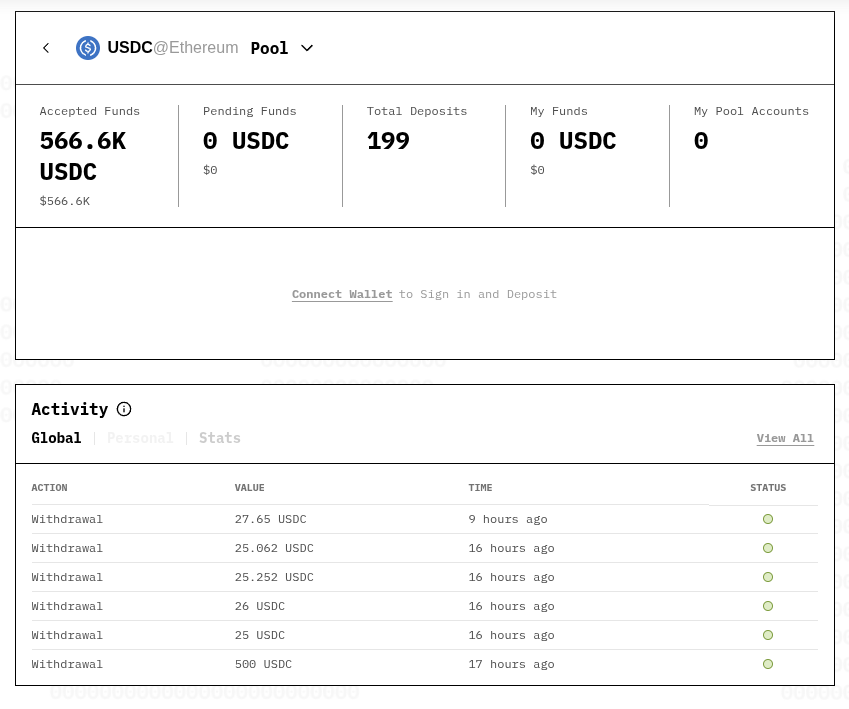Select the Global activity tab
849x709 pixels.
tap(56, 438)
